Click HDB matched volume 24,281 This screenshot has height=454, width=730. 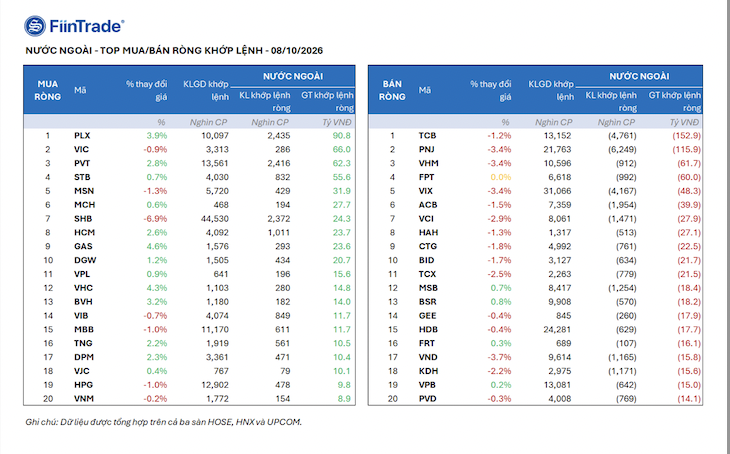click(557, 330)
